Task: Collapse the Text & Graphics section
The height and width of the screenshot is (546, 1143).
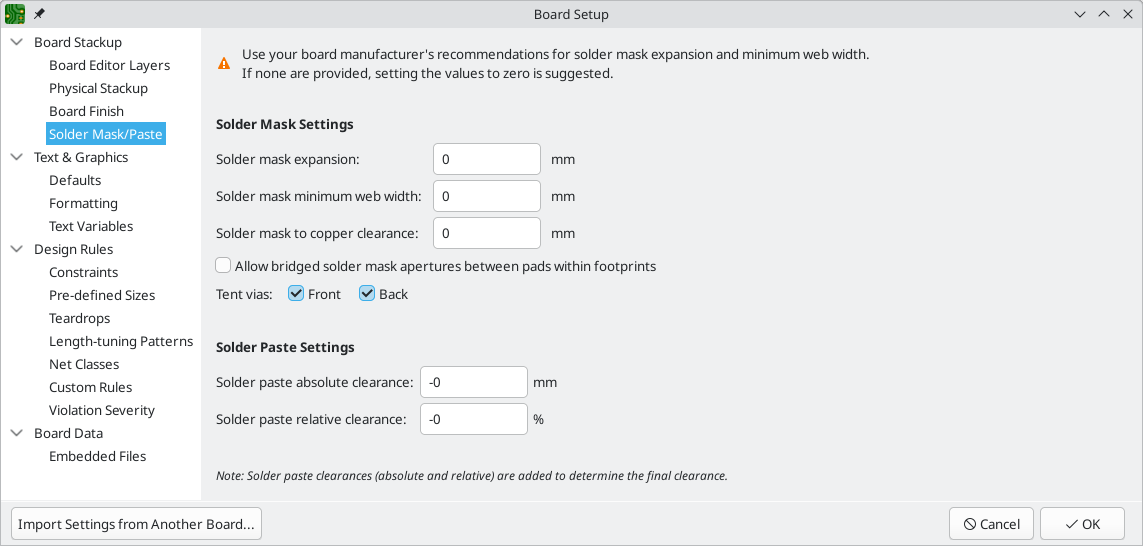Action: point(17,157)
